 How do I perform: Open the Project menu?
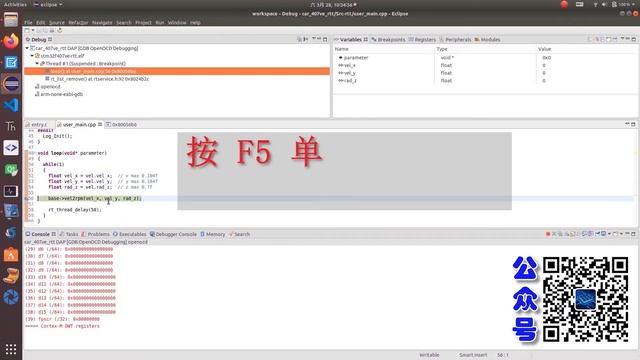point(143,22)
